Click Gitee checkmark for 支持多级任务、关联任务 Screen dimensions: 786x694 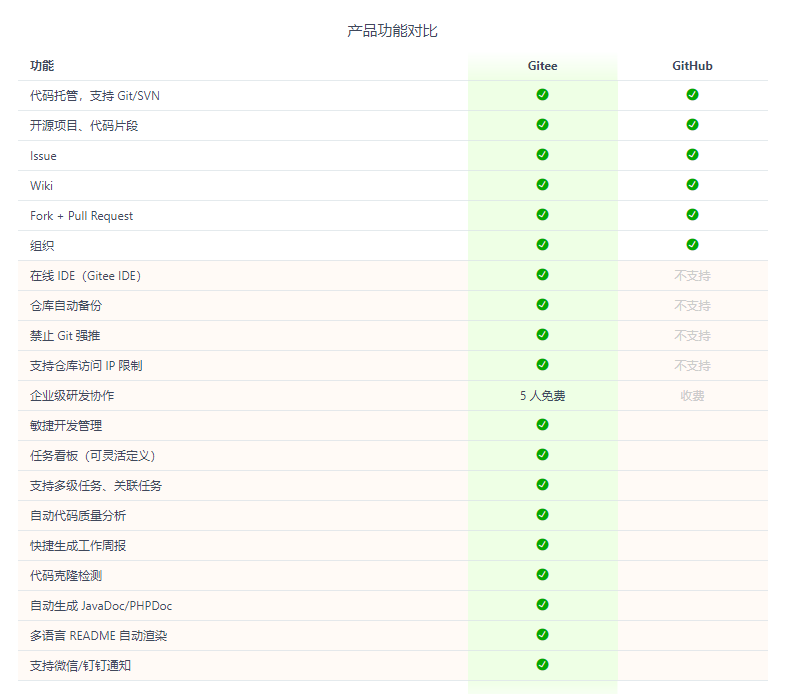coord(542,484)
